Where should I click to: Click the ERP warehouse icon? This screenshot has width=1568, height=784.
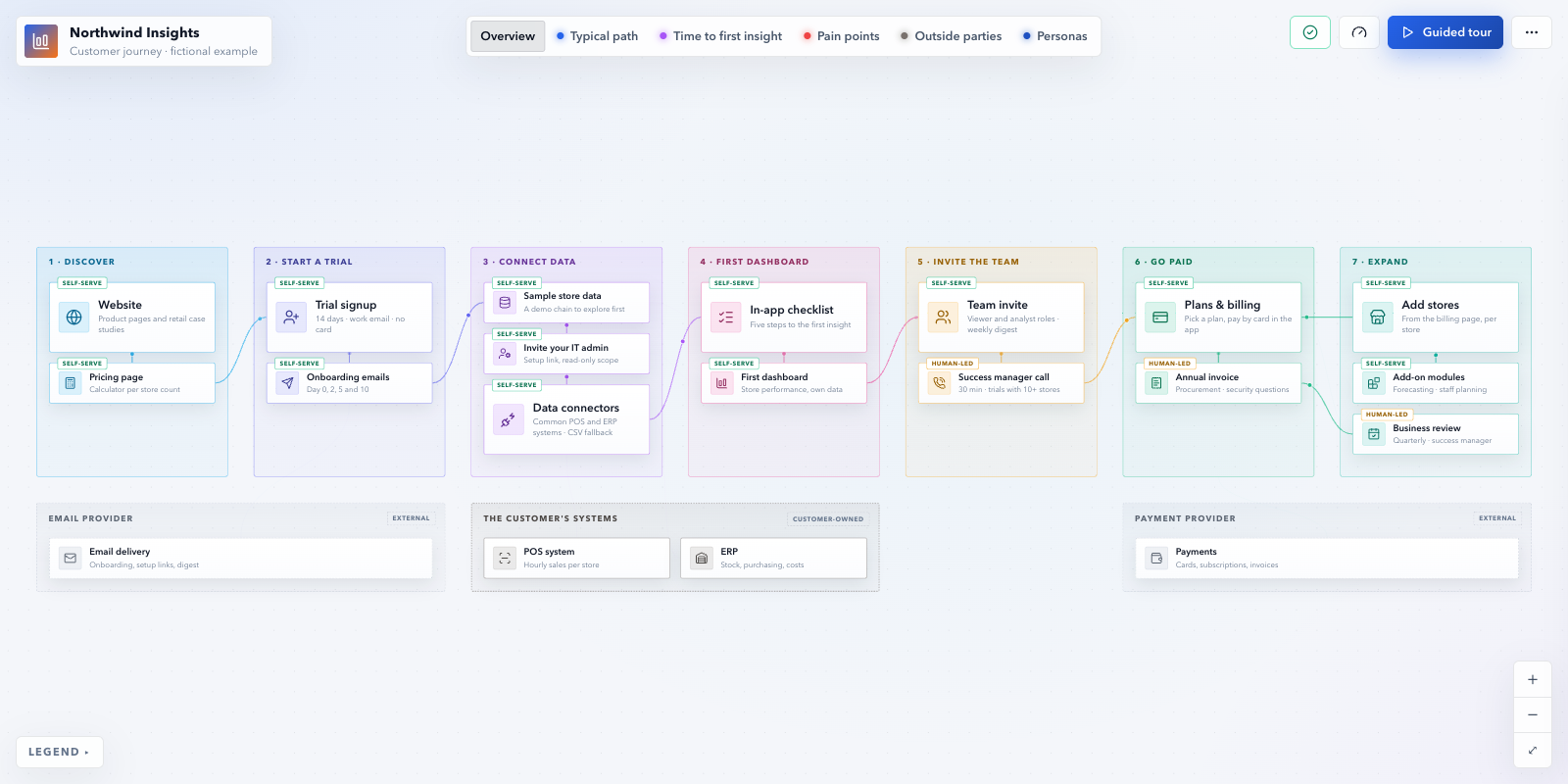point(702,559)
